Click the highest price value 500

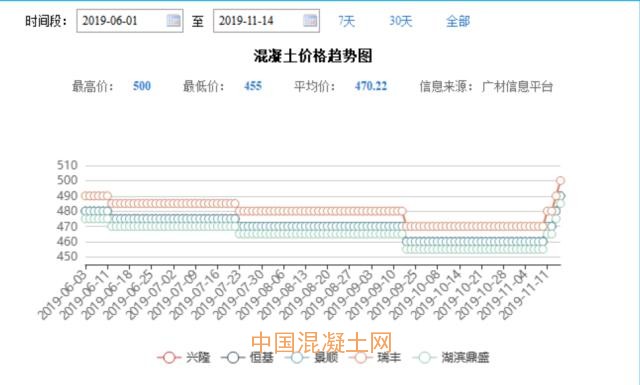[x=142, y=86]
